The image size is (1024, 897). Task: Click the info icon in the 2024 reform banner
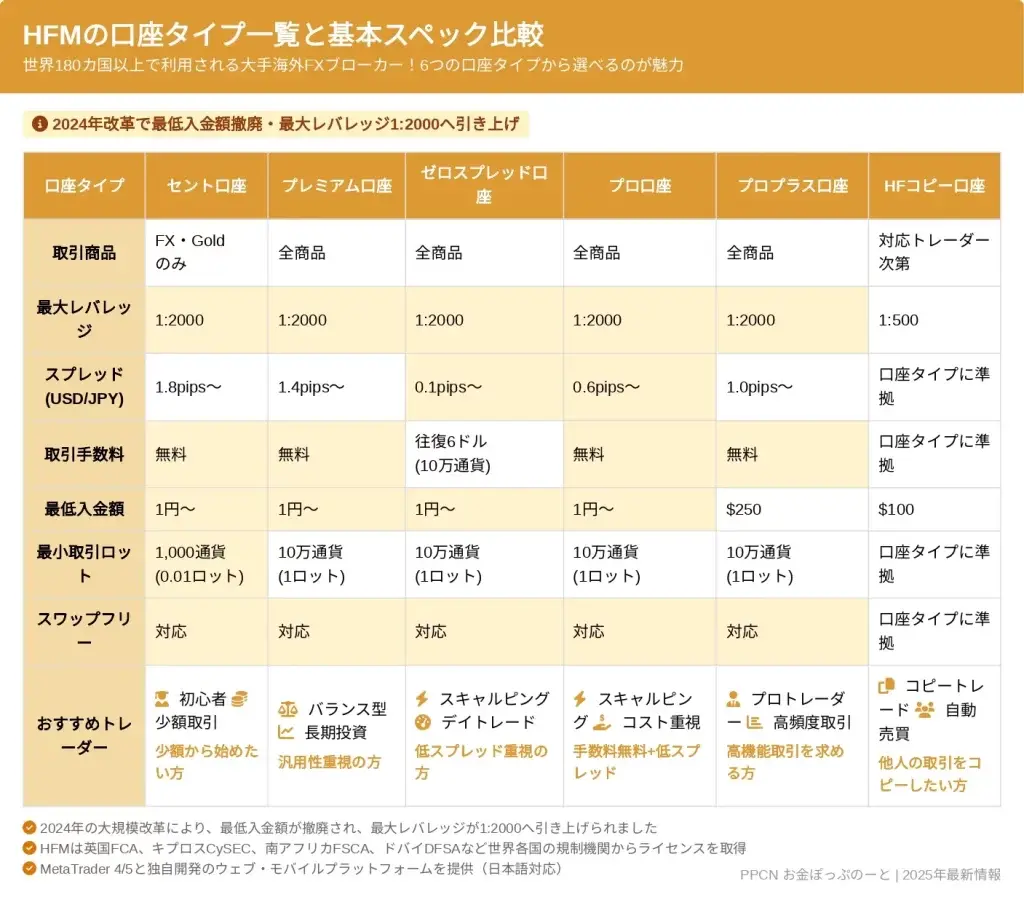tap(40, 124)
